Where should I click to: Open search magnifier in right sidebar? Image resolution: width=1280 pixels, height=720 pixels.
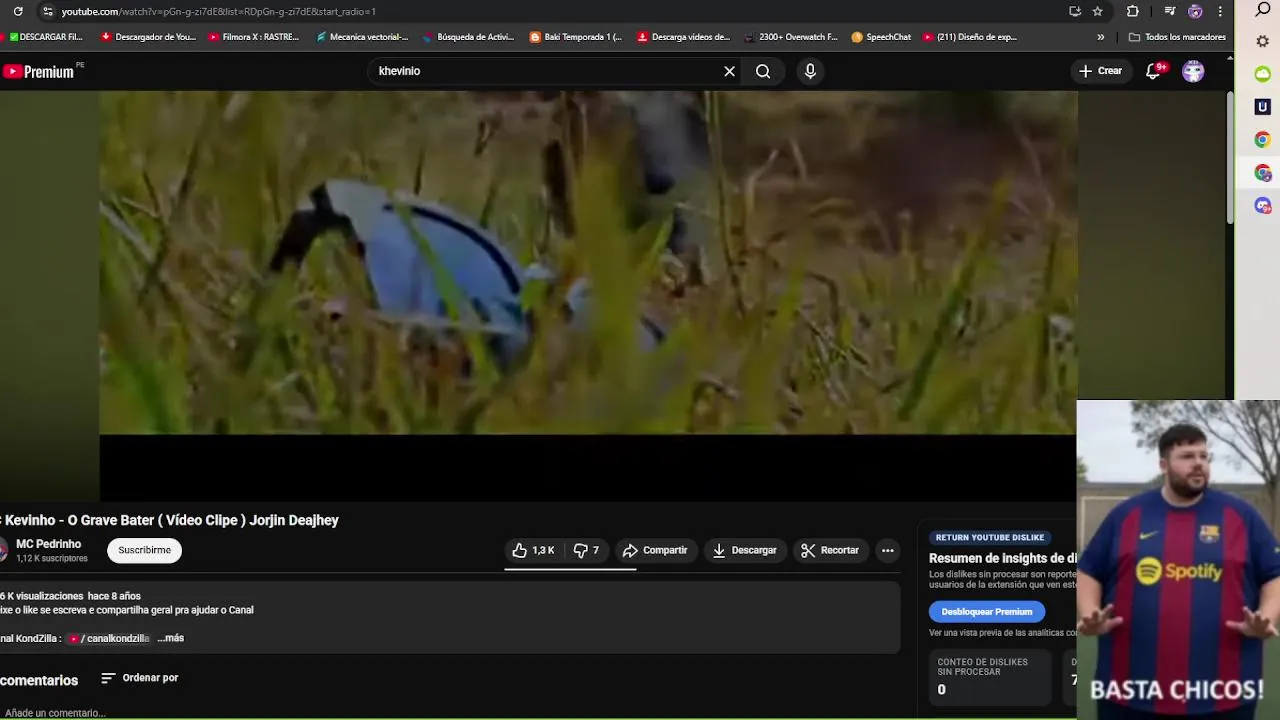pos(1263,10)
